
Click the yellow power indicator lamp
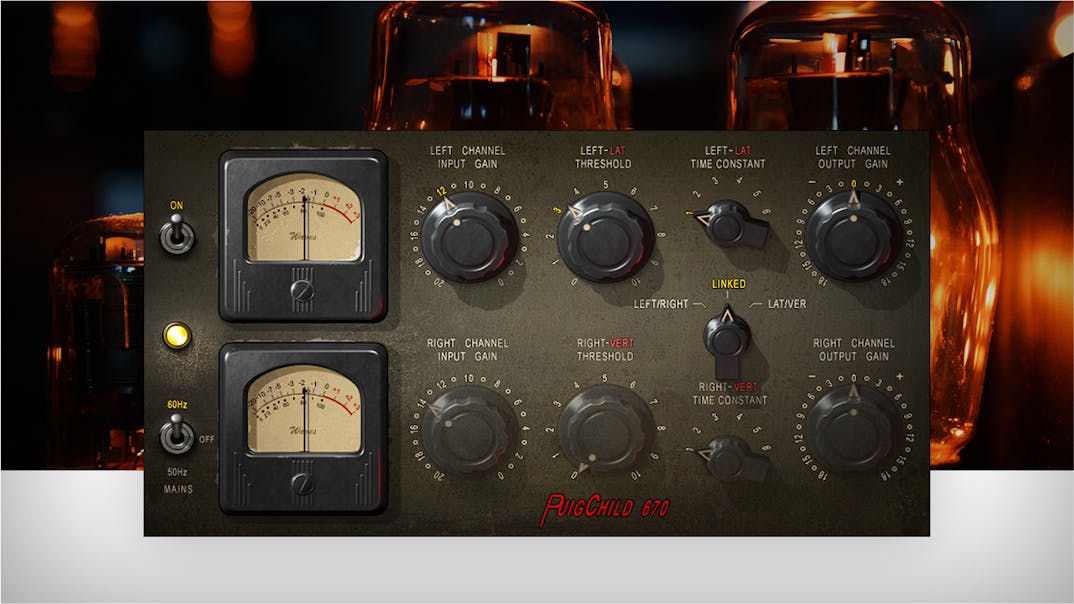pyautogui.click(x=177, y=336)
